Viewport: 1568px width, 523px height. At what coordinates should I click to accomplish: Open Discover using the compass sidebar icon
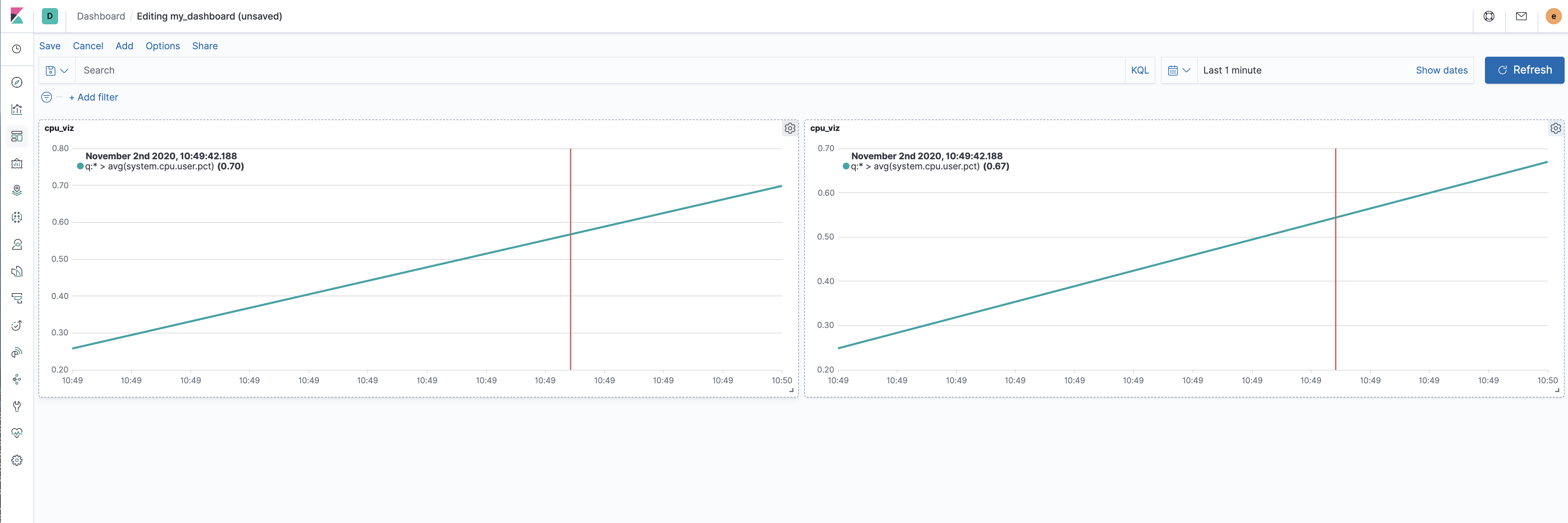pyautogui.click(x=17, y=82)
